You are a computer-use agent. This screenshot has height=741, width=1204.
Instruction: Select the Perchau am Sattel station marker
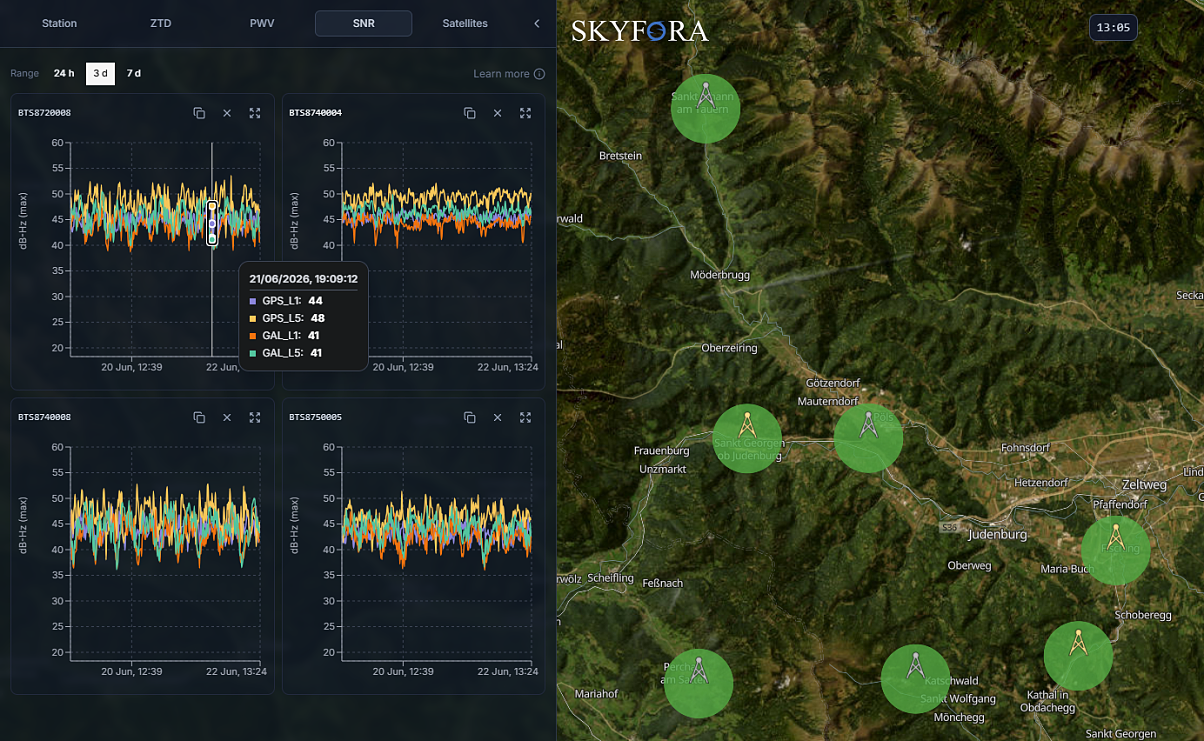pyautogui.click(x=699, y=683)
